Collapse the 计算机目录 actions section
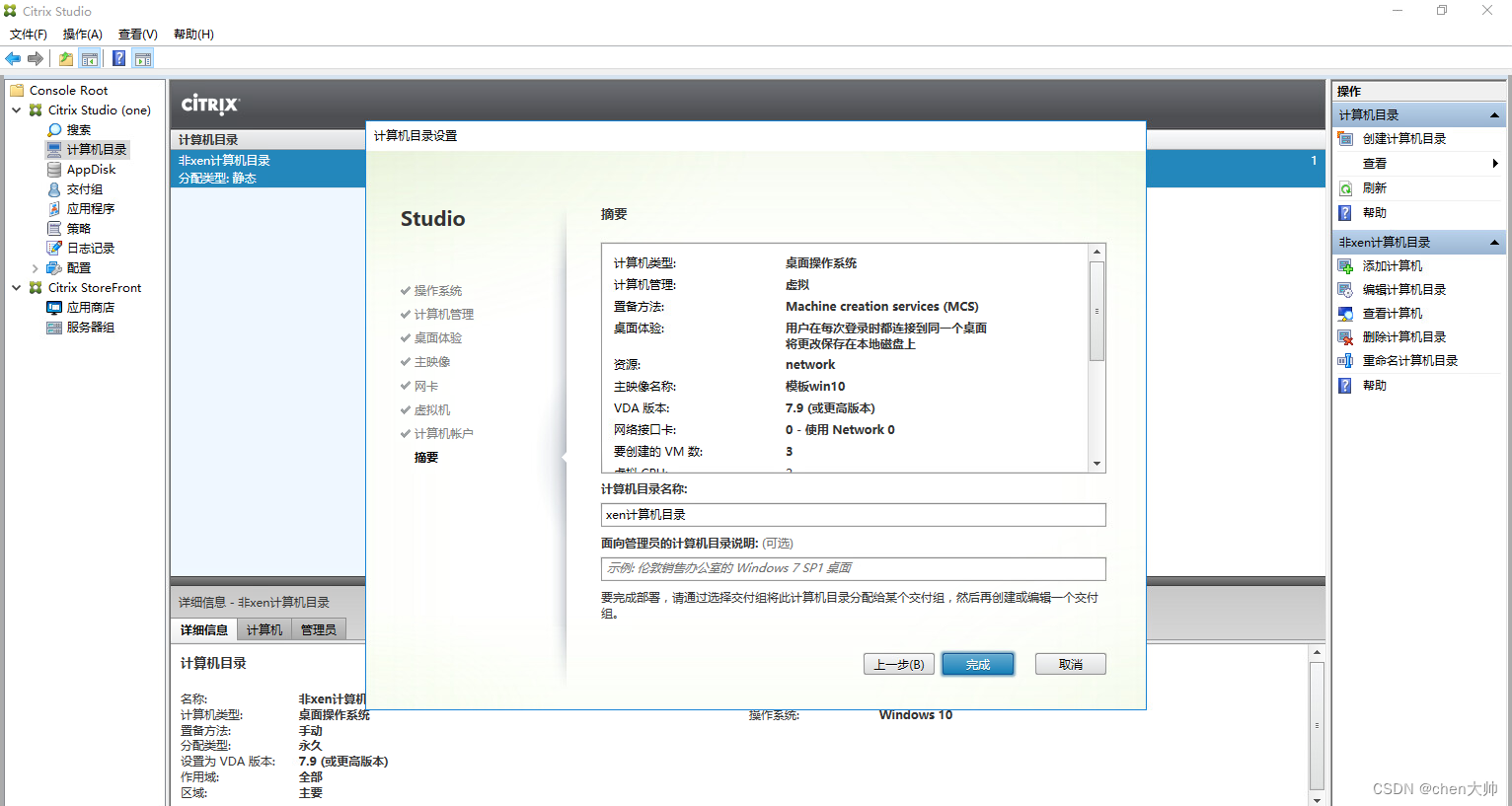The image size is (1512, 806). pyautogui.click(x=1494, y=115)
